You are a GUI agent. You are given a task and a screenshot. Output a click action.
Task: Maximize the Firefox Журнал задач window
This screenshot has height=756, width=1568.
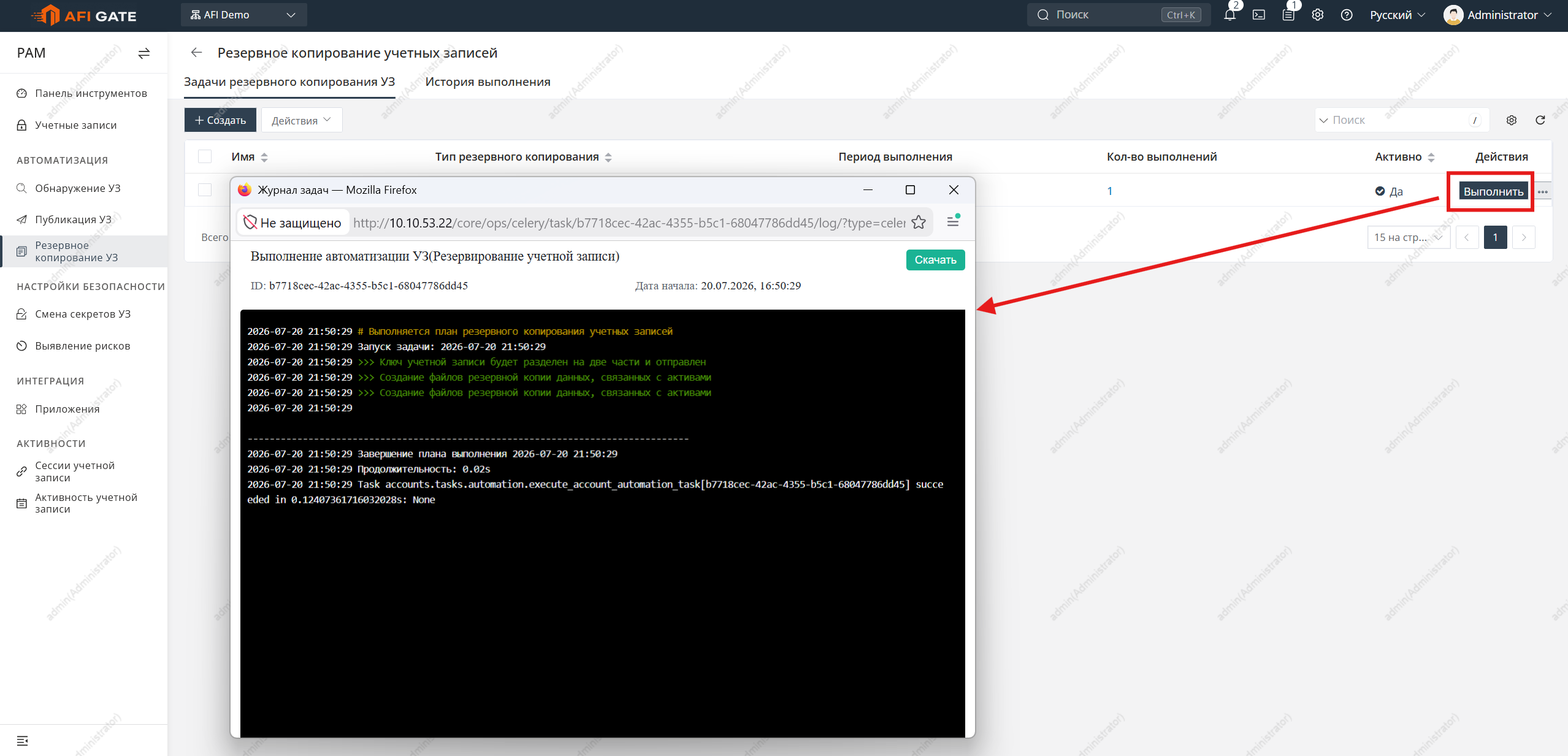(911, 190)
